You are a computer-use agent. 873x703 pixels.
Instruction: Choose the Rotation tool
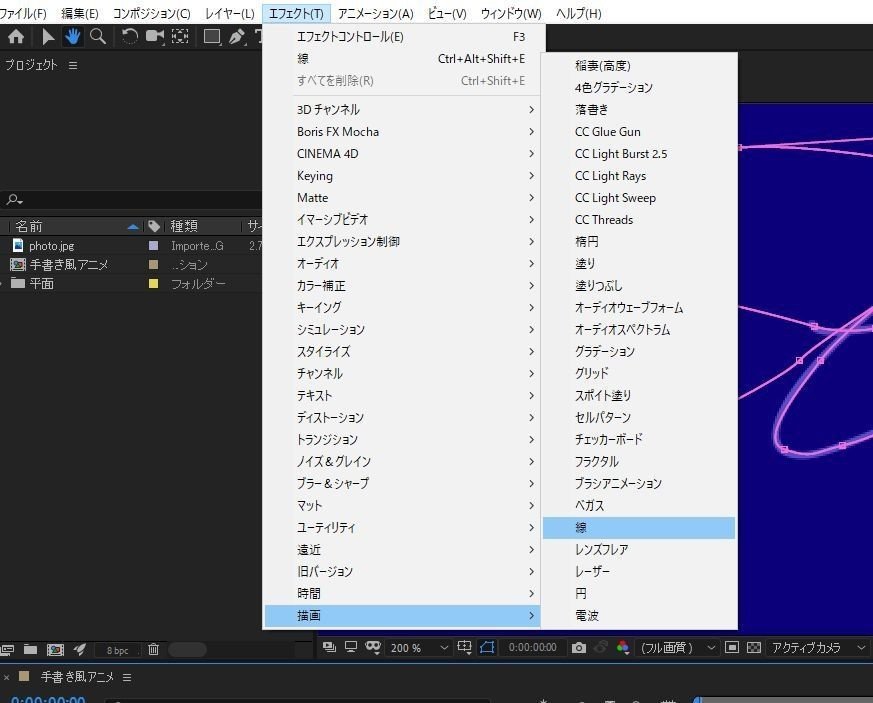[x=131, y=36]
